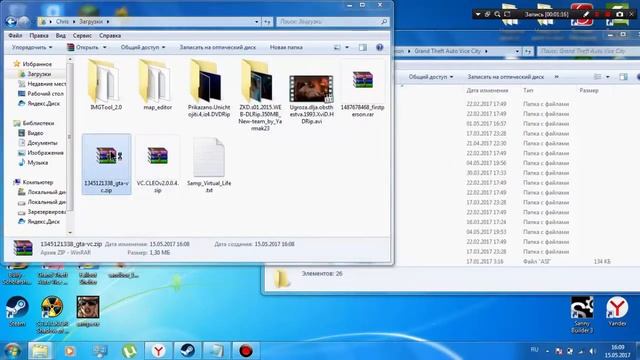Open the Windows Start button
This screenshot has width=640, height=360.
12,351
